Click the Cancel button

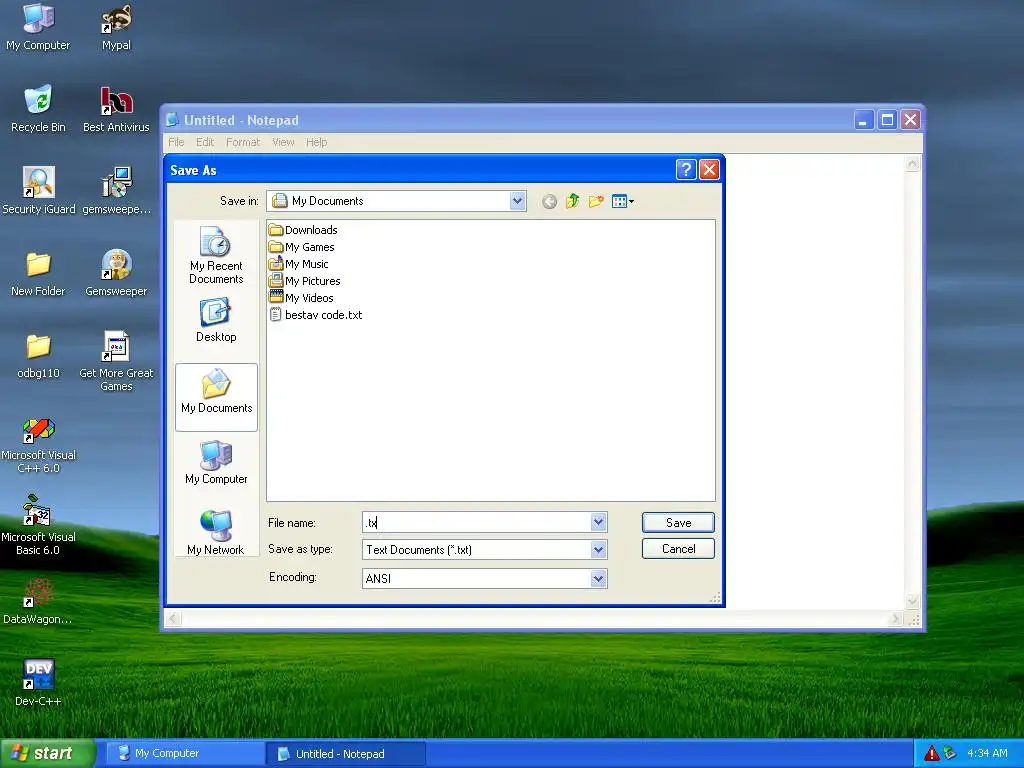(678, 549)
